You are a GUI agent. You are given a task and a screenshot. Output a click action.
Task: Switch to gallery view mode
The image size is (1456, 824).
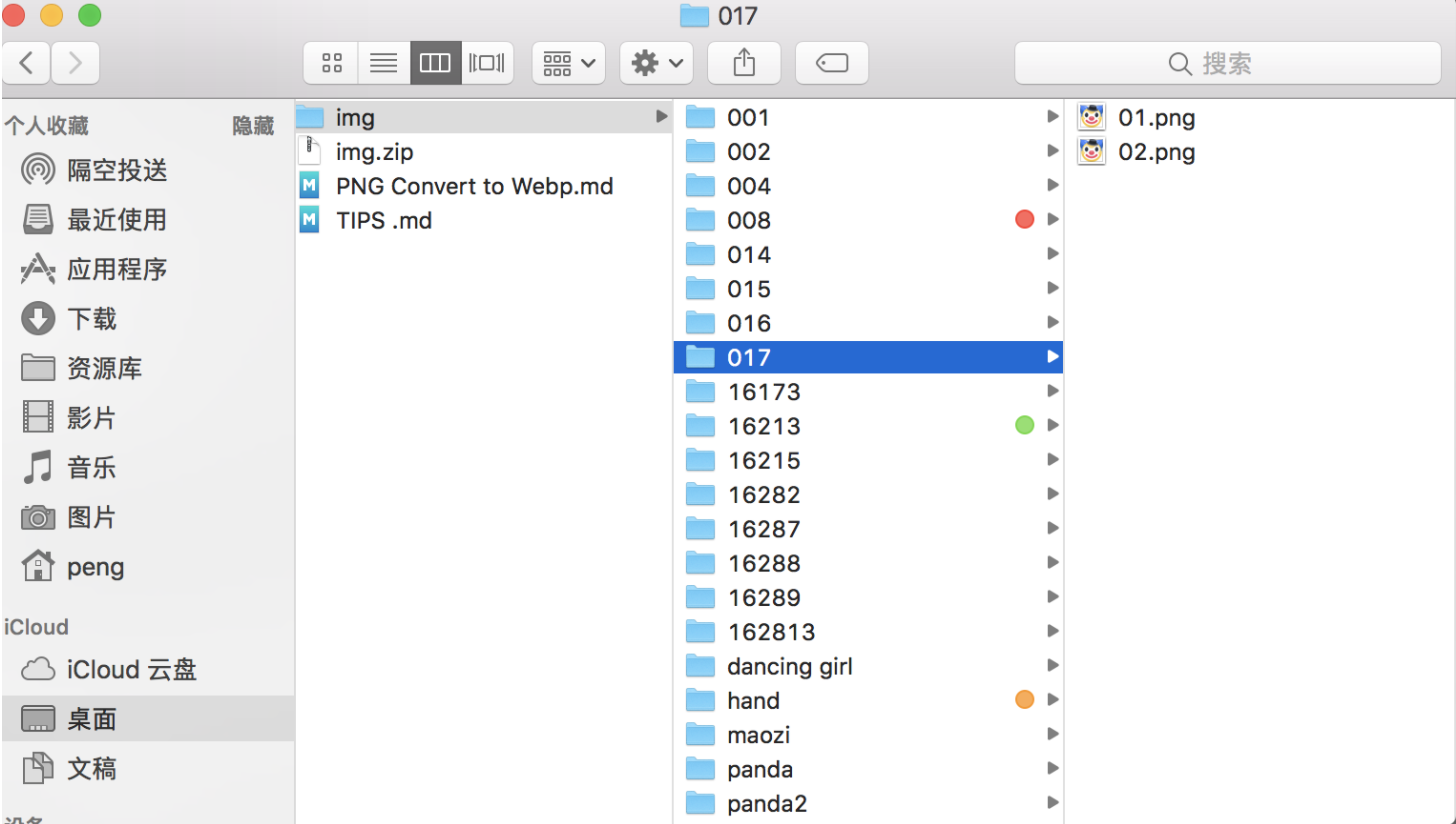(487, 62)
